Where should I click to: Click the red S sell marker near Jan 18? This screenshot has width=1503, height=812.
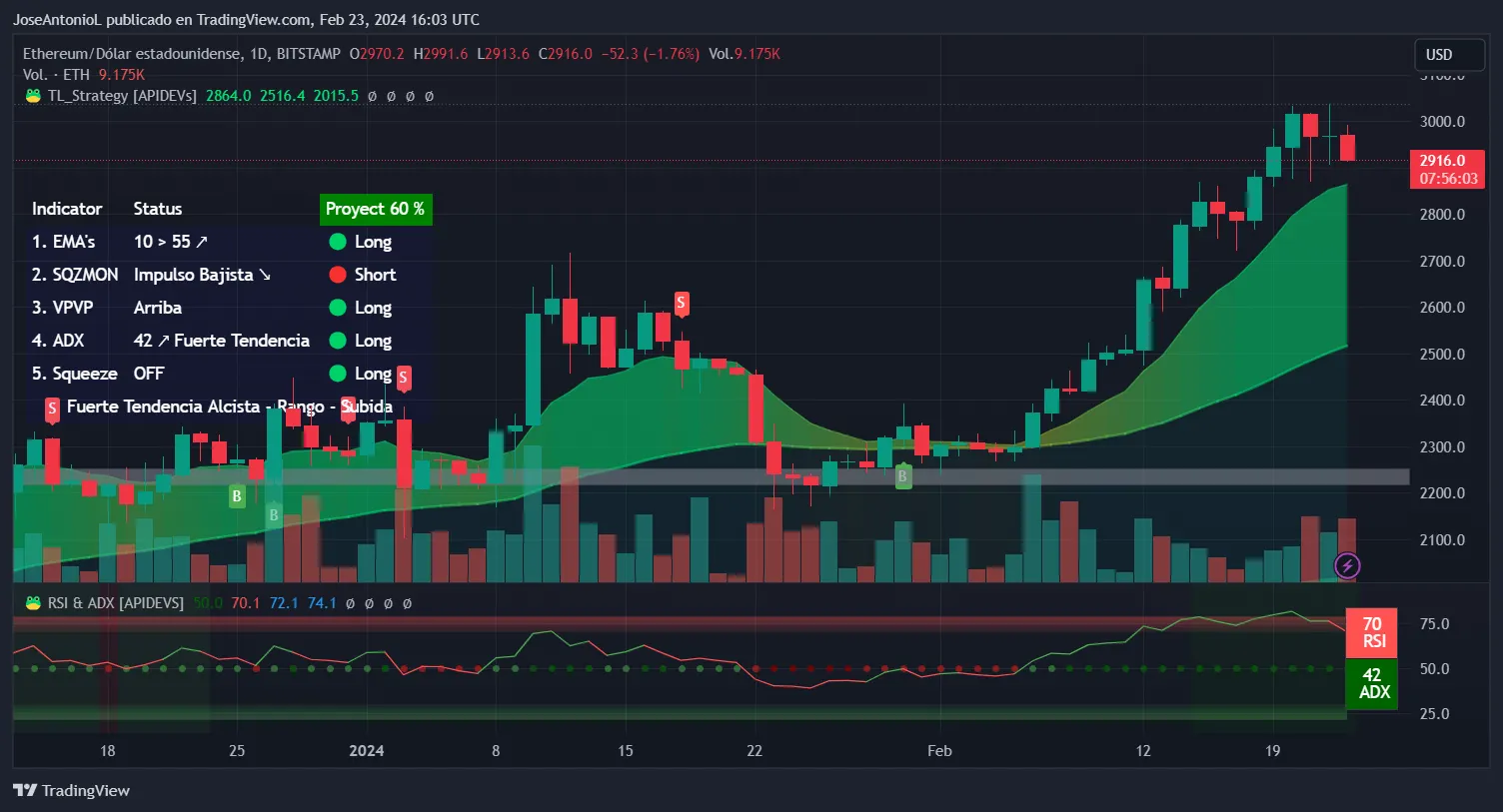(681, 303)
